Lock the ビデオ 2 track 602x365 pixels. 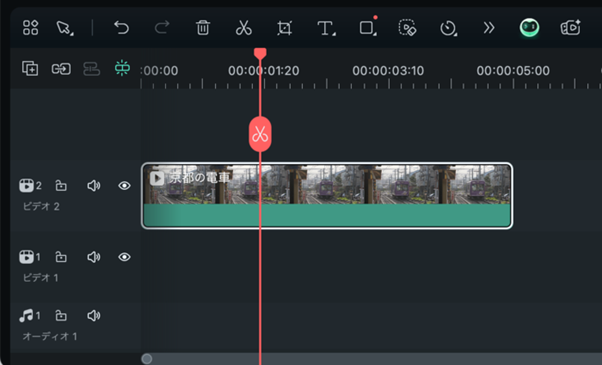tap(61, 185)
